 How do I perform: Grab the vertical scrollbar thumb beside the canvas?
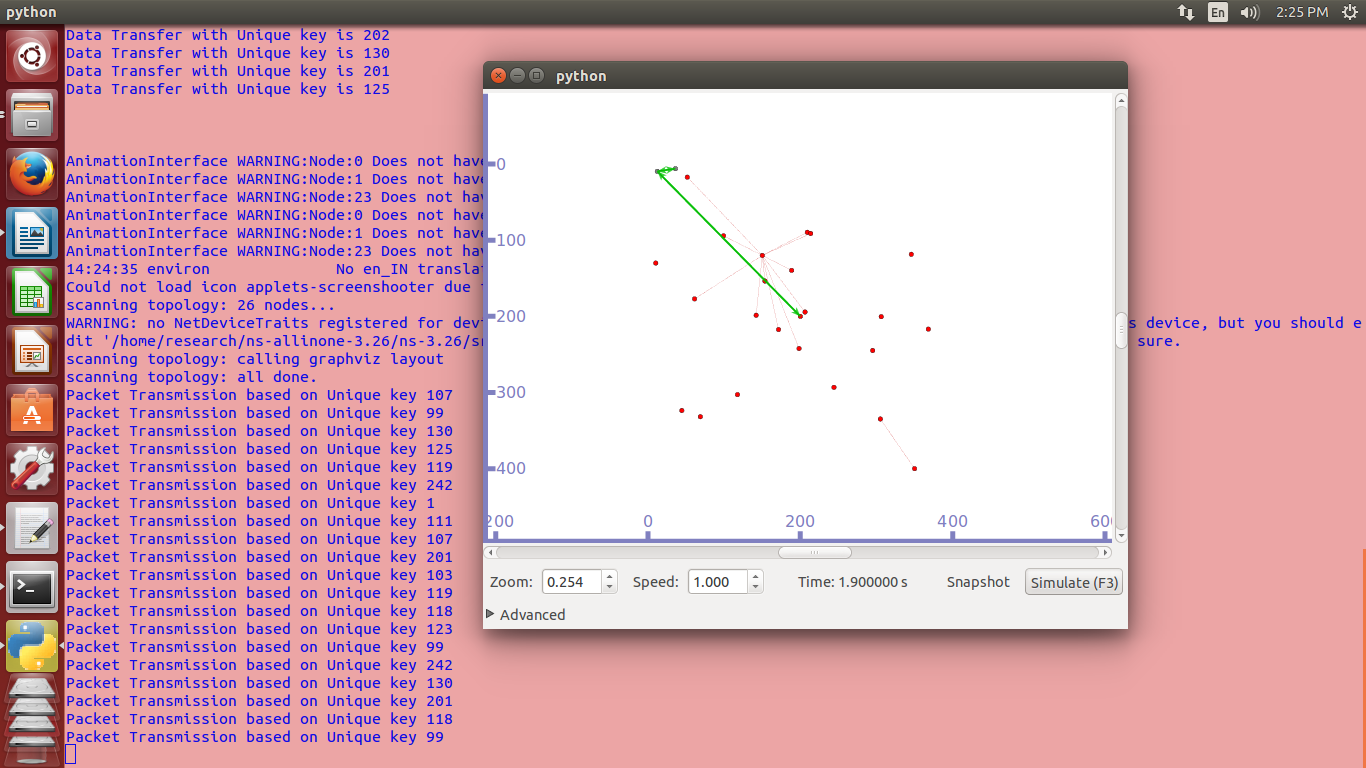[x=1121, y=330]
